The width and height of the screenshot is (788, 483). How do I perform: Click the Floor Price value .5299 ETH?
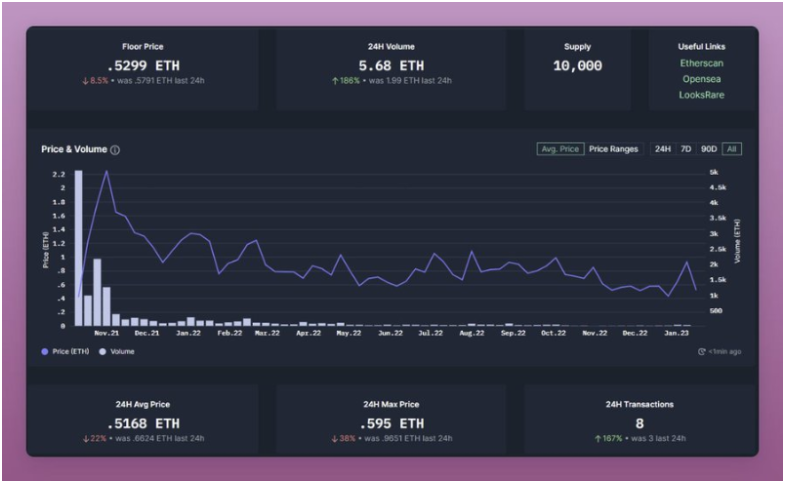click(143, 66)
